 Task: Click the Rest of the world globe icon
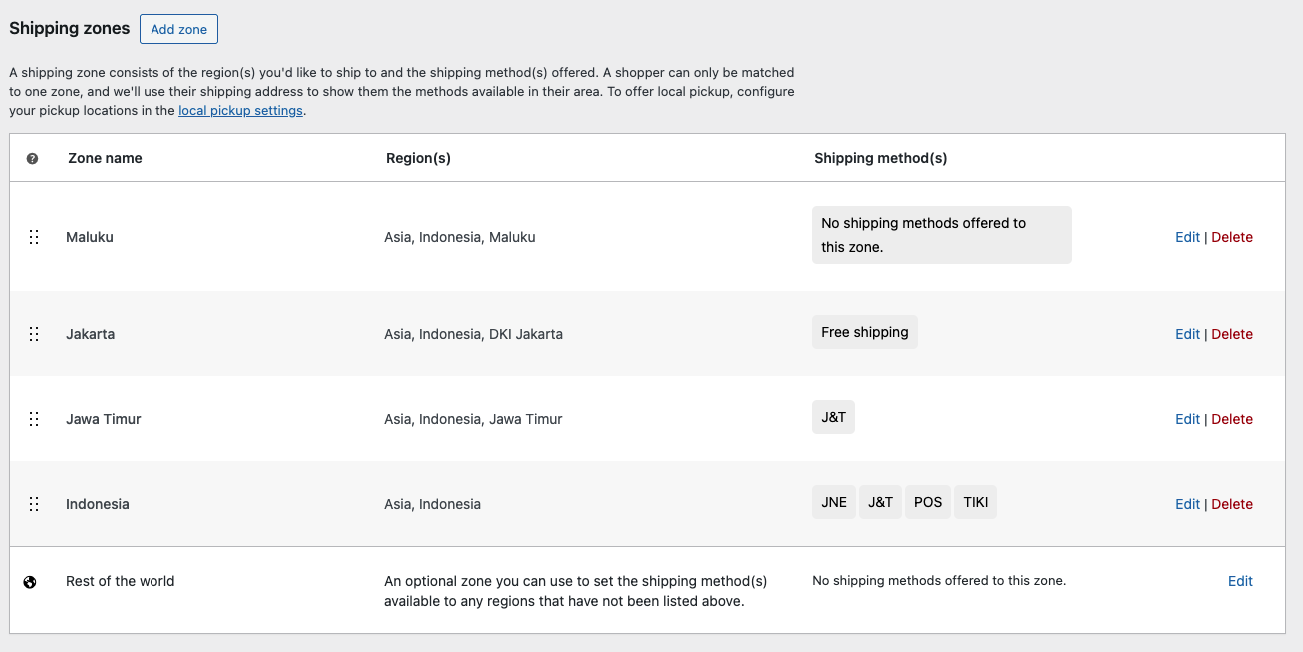(x=30, y=582)
